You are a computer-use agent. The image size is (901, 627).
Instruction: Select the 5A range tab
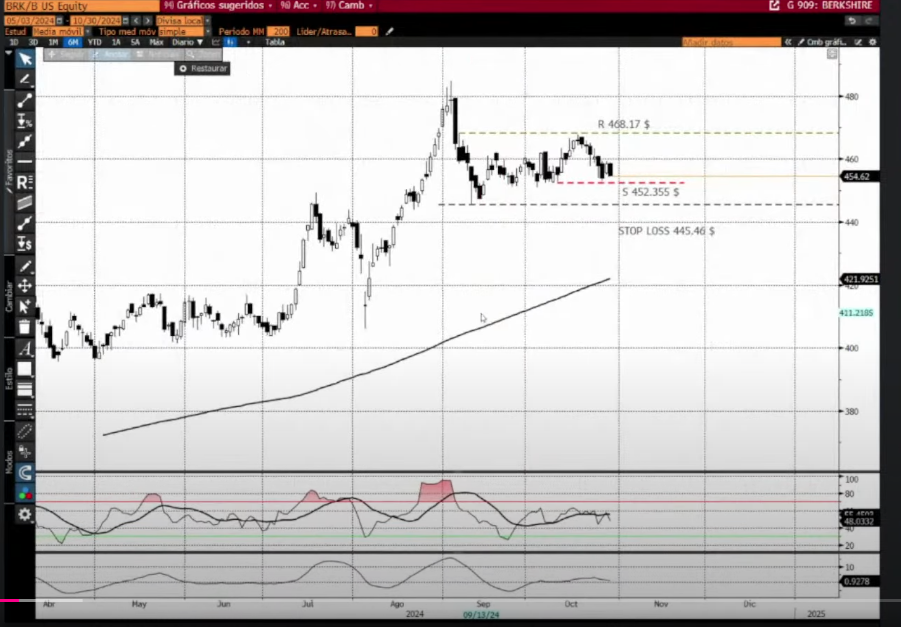(x=135, y=42)
